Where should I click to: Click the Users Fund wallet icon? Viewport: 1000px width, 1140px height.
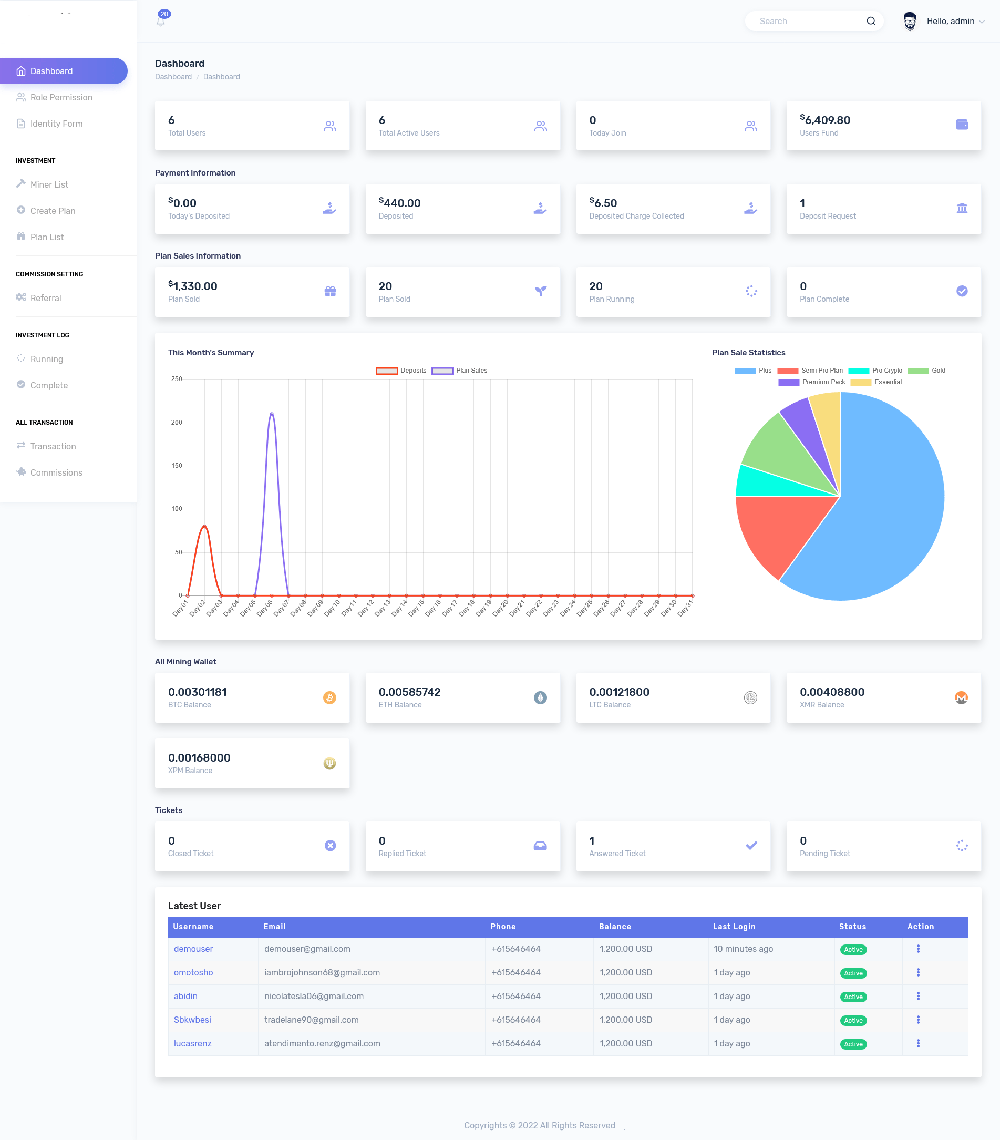(x=962, y=125)
